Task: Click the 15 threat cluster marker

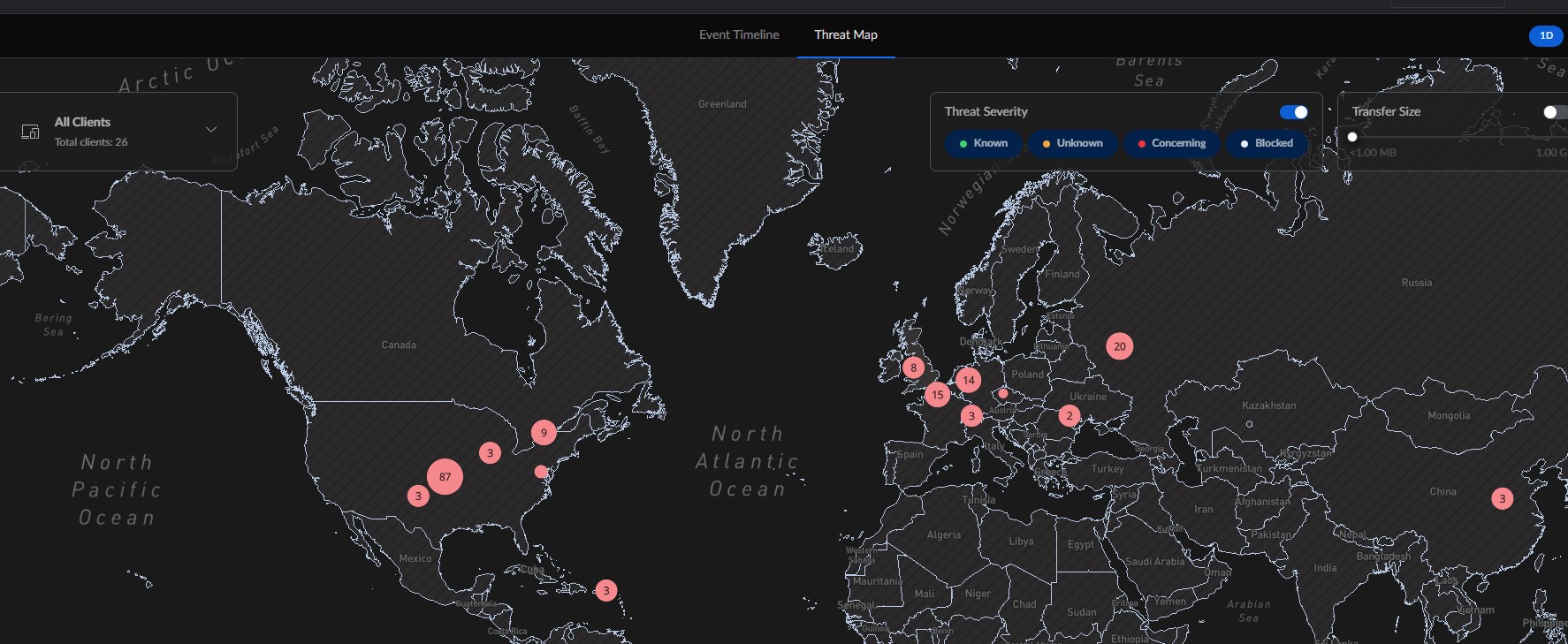Action: 938,395
